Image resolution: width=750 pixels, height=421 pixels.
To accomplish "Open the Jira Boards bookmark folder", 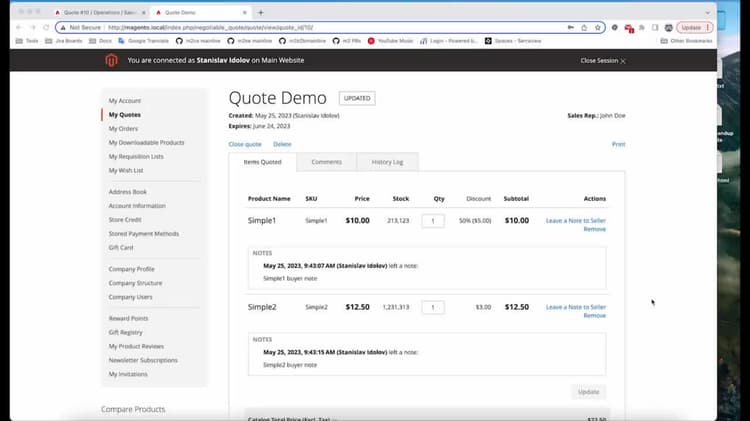I will (x=64, y=41).
